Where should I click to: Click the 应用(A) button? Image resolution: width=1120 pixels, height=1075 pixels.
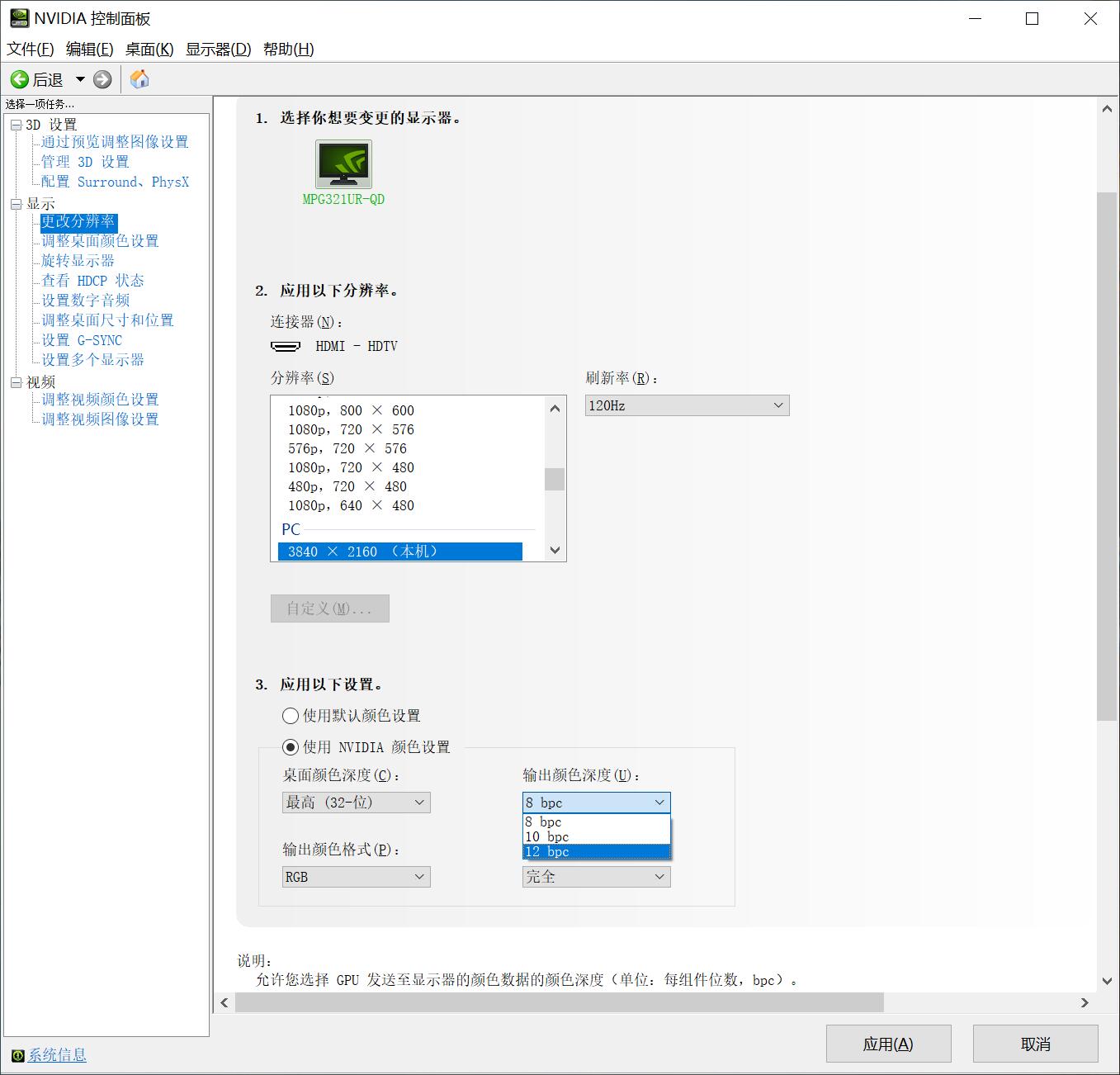(x=889, y=1044)
